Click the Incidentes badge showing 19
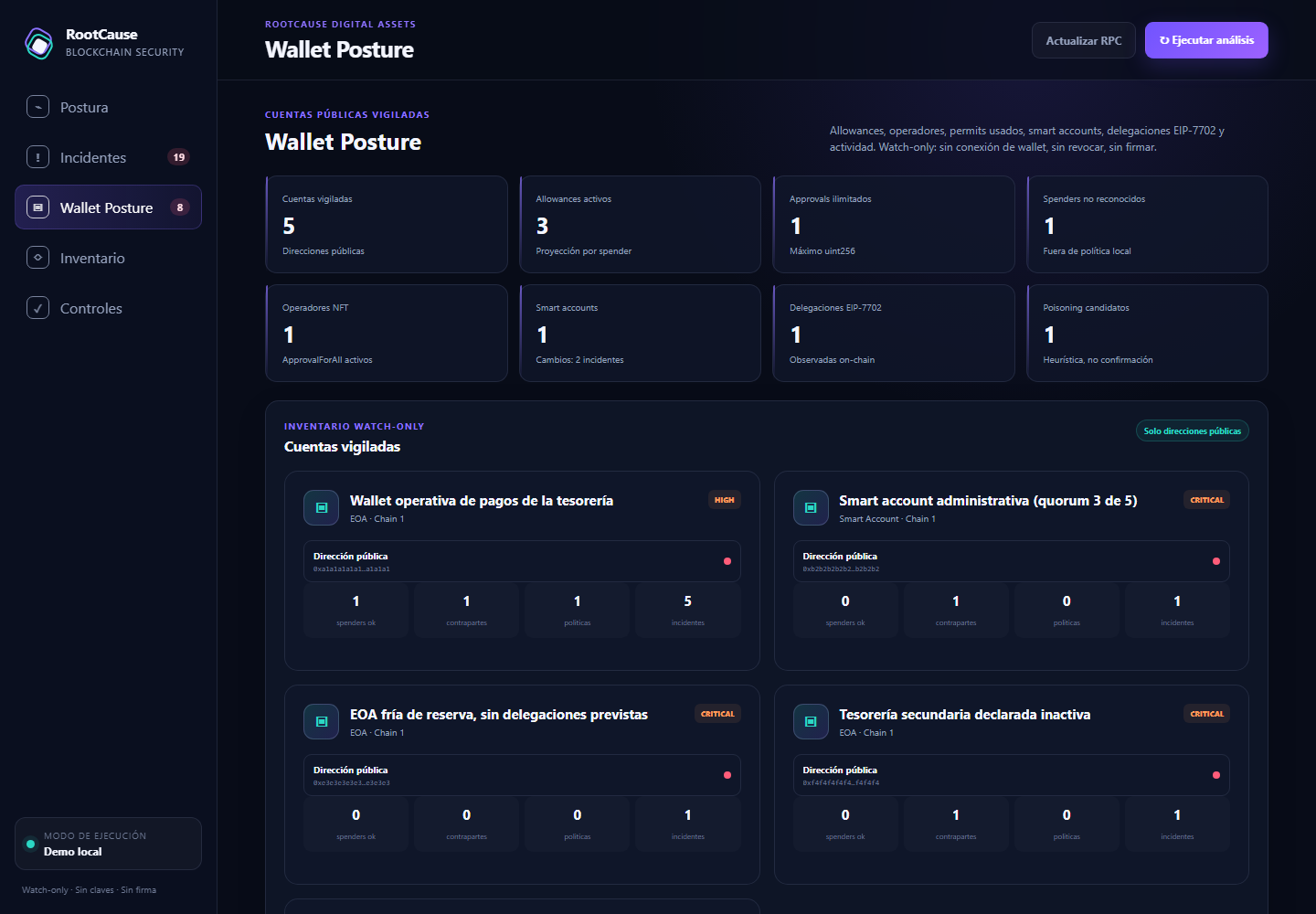This screenshot has height=914, width=1316. [x=179, y=157]
